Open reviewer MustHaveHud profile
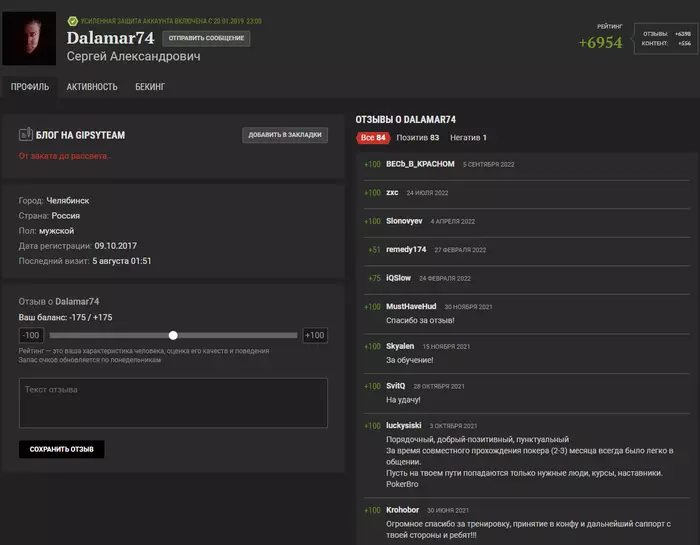700x545 pixels. click(x=411, y=306)
